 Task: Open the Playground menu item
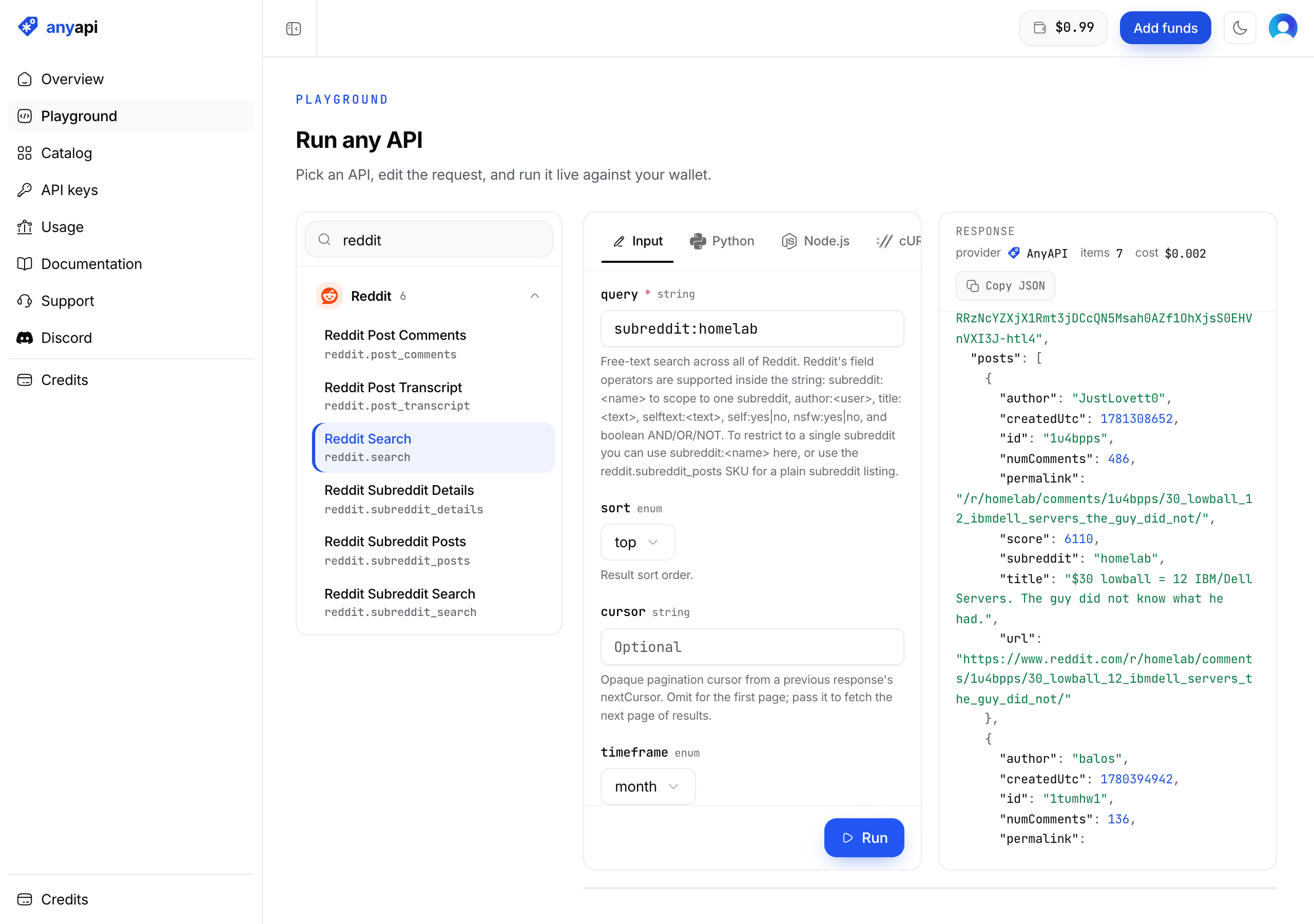[130, 116]
